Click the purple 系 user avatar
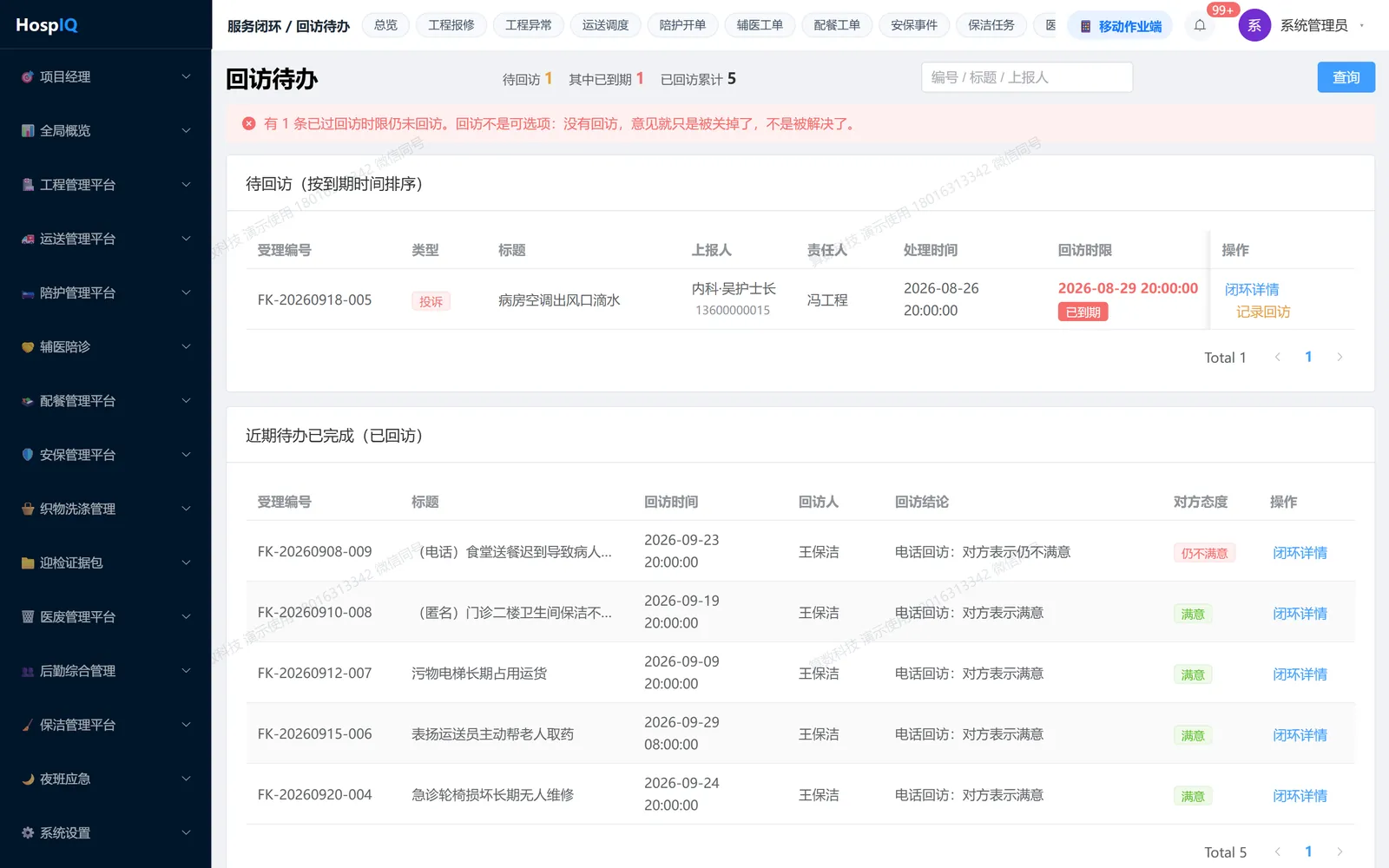Screen dimensions: 1389x868 tap(1254, 25)
